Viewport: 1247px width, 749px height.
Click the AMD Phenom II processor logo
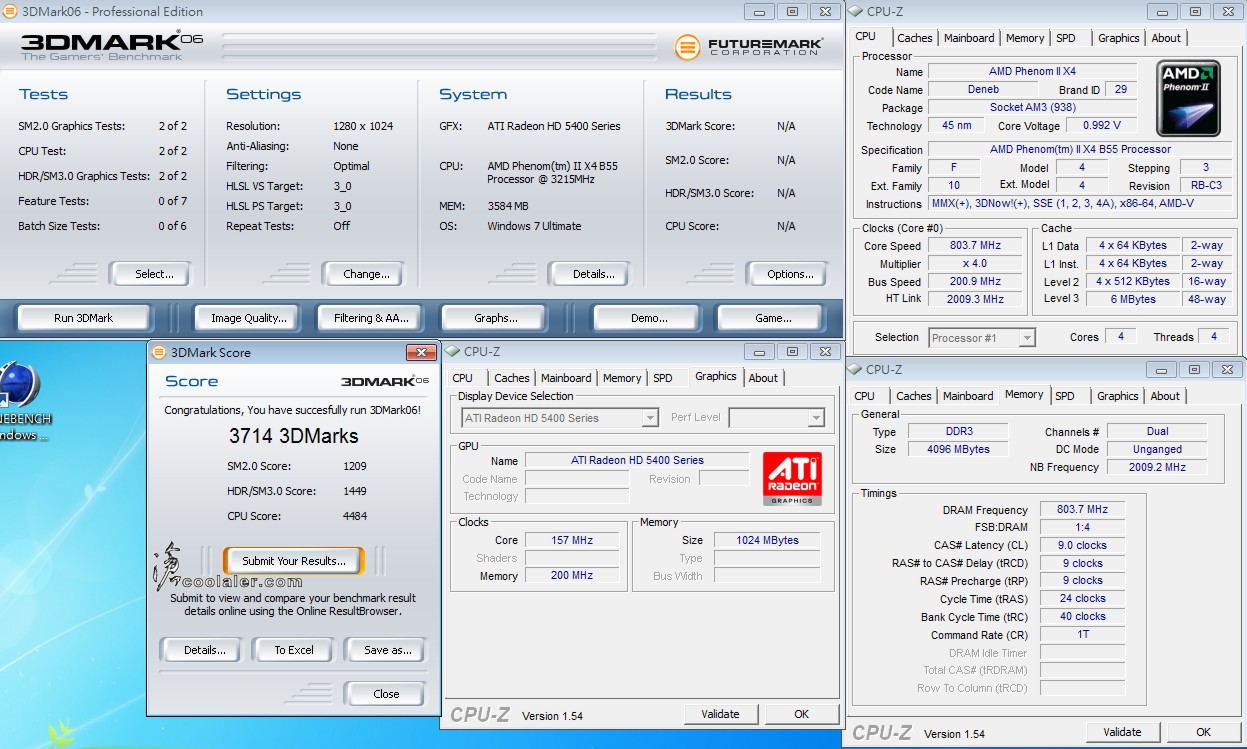(x=1188, y=99)
